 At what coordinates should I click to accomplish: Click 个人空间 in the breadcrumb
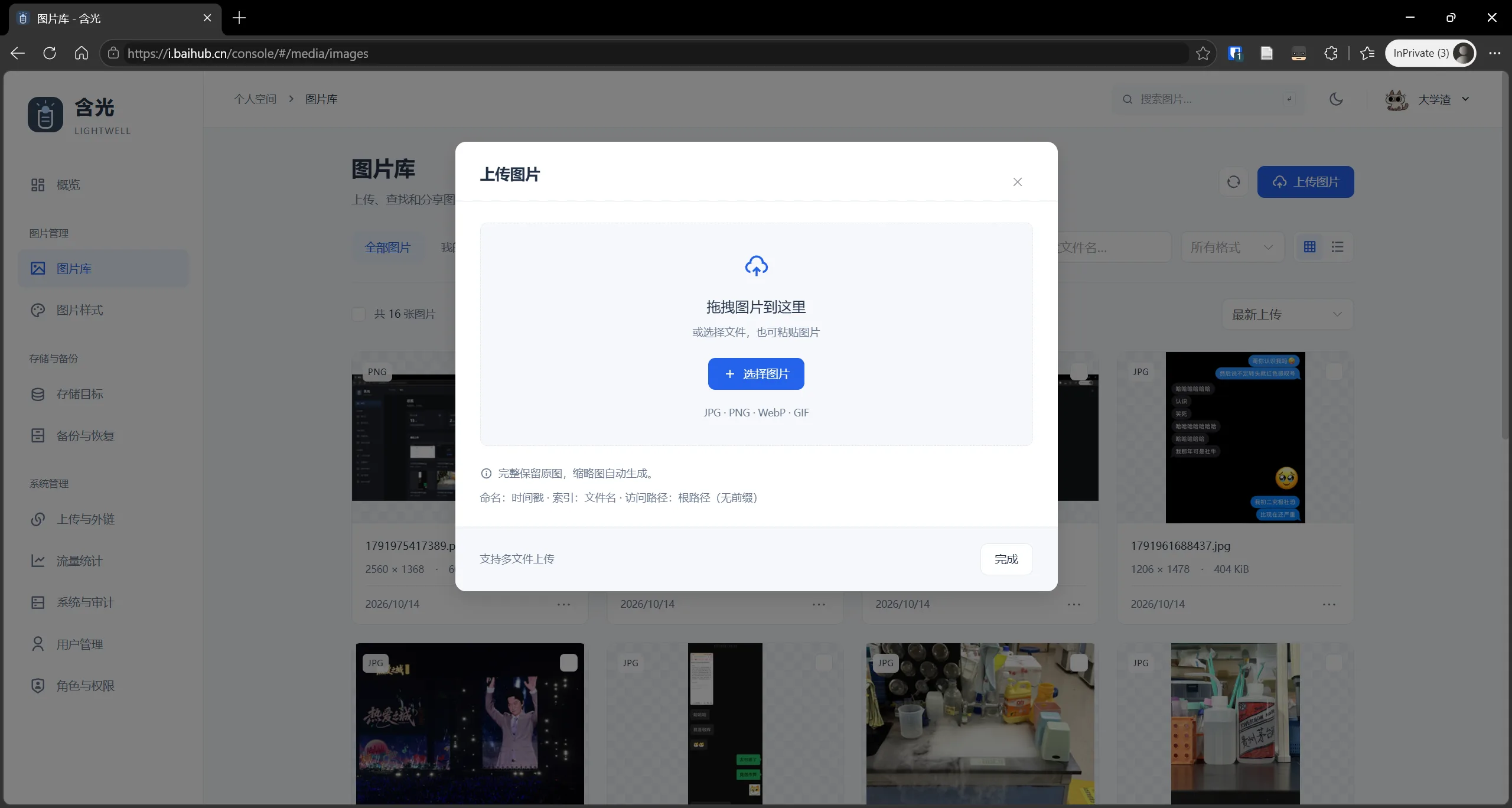(255, 99)
